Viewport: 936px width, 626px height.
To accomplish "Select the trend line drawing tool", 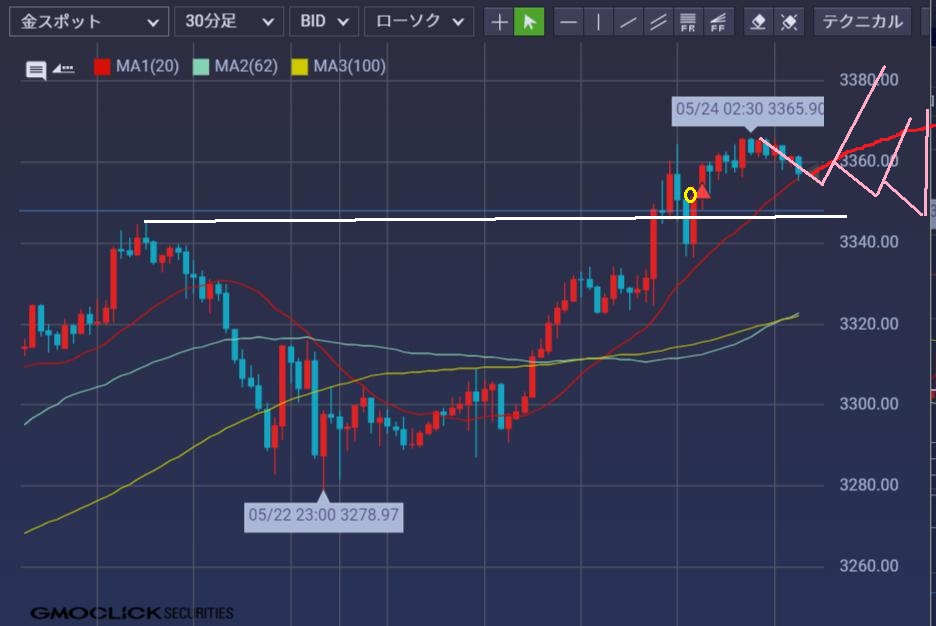I will coord(628,22).
